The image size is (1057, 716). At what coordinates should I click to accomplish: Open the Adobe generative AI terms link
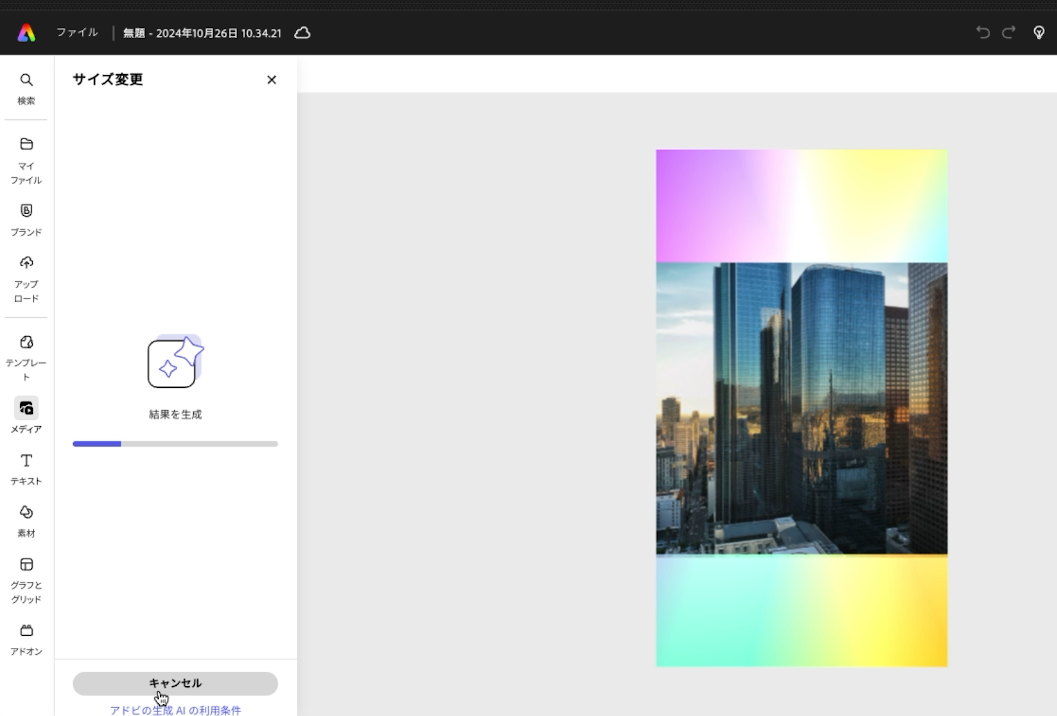click(x=175, y=710)
